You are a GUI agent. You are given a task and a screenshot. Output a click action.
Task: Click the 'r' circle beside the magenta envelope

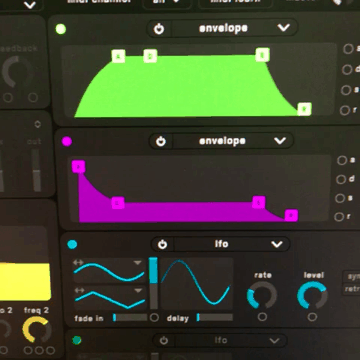[339, 217]
